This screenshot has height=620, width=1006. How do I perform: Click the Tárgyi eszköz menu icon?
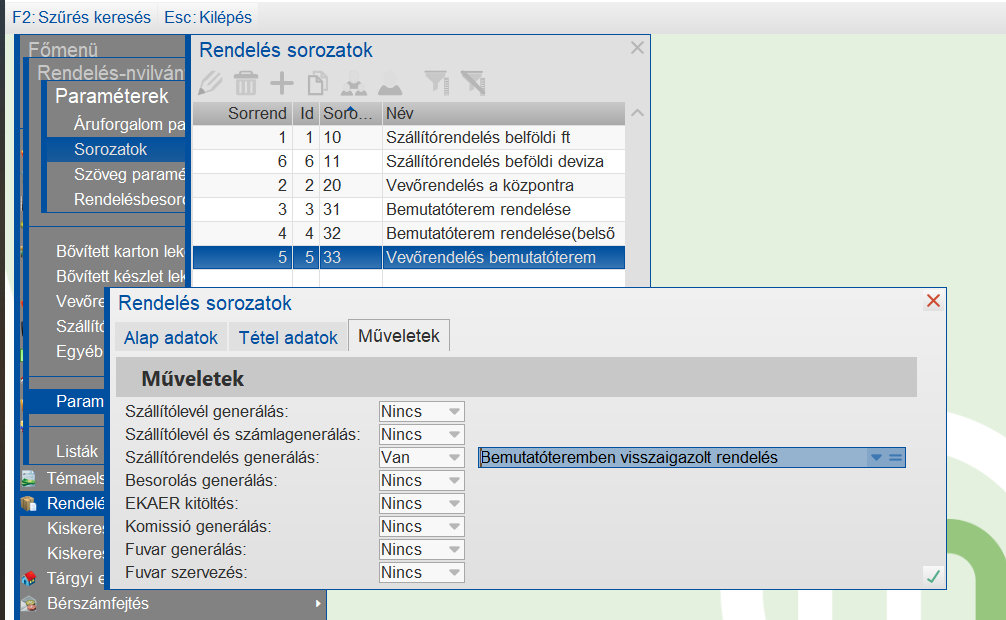tap(28, 578)
